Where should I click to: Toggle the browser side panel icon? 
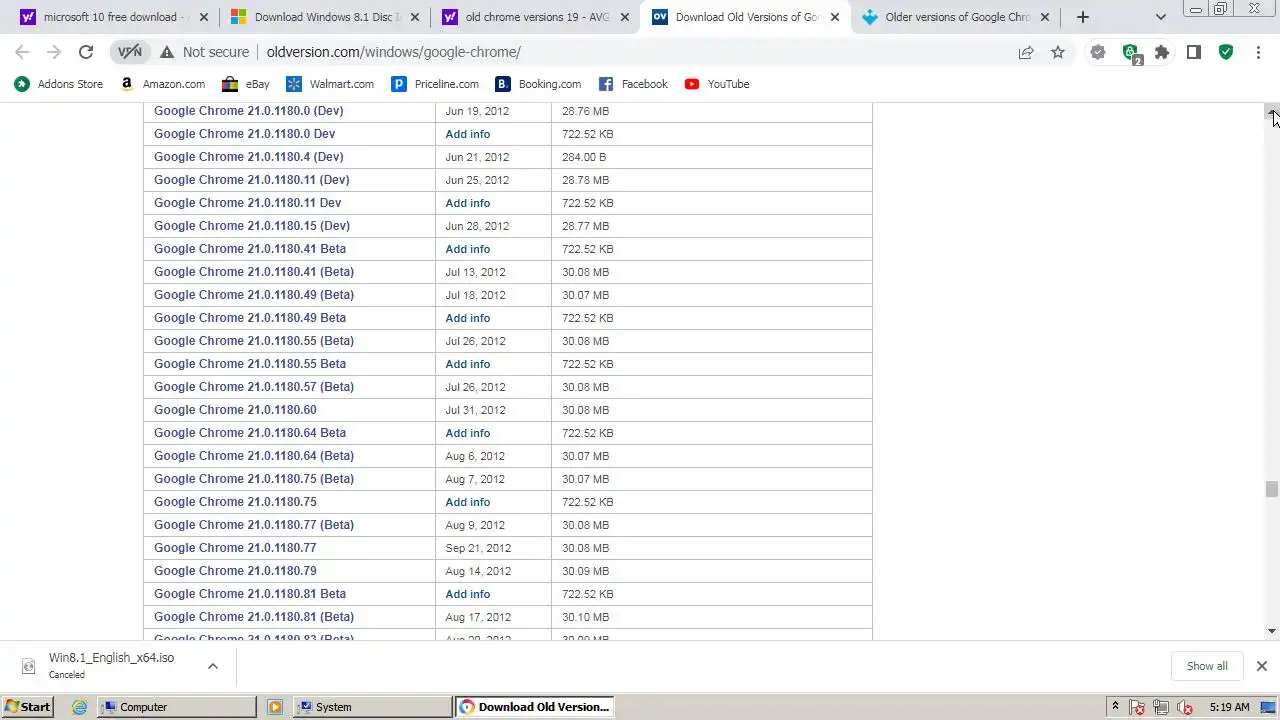(1194, 52)
